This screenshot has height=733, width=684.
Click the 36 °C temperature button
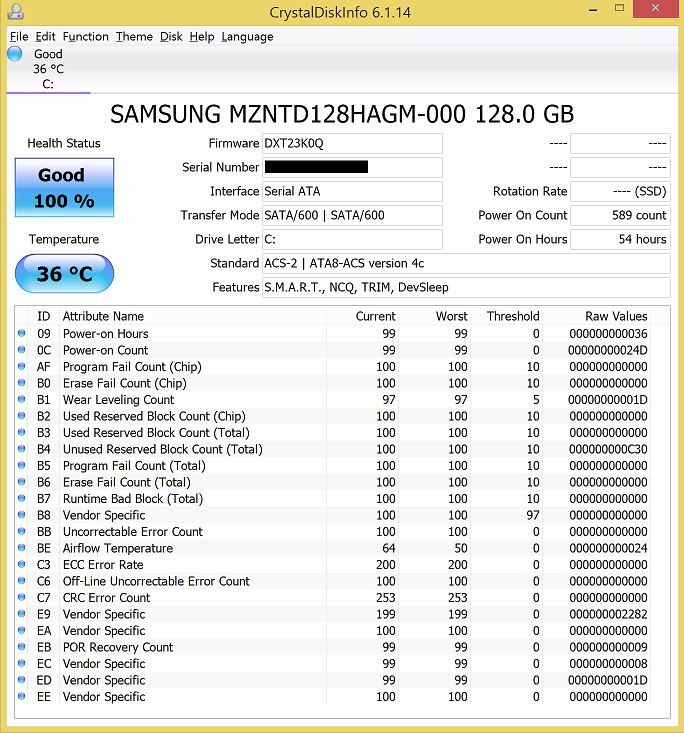[x=65, y=273]
